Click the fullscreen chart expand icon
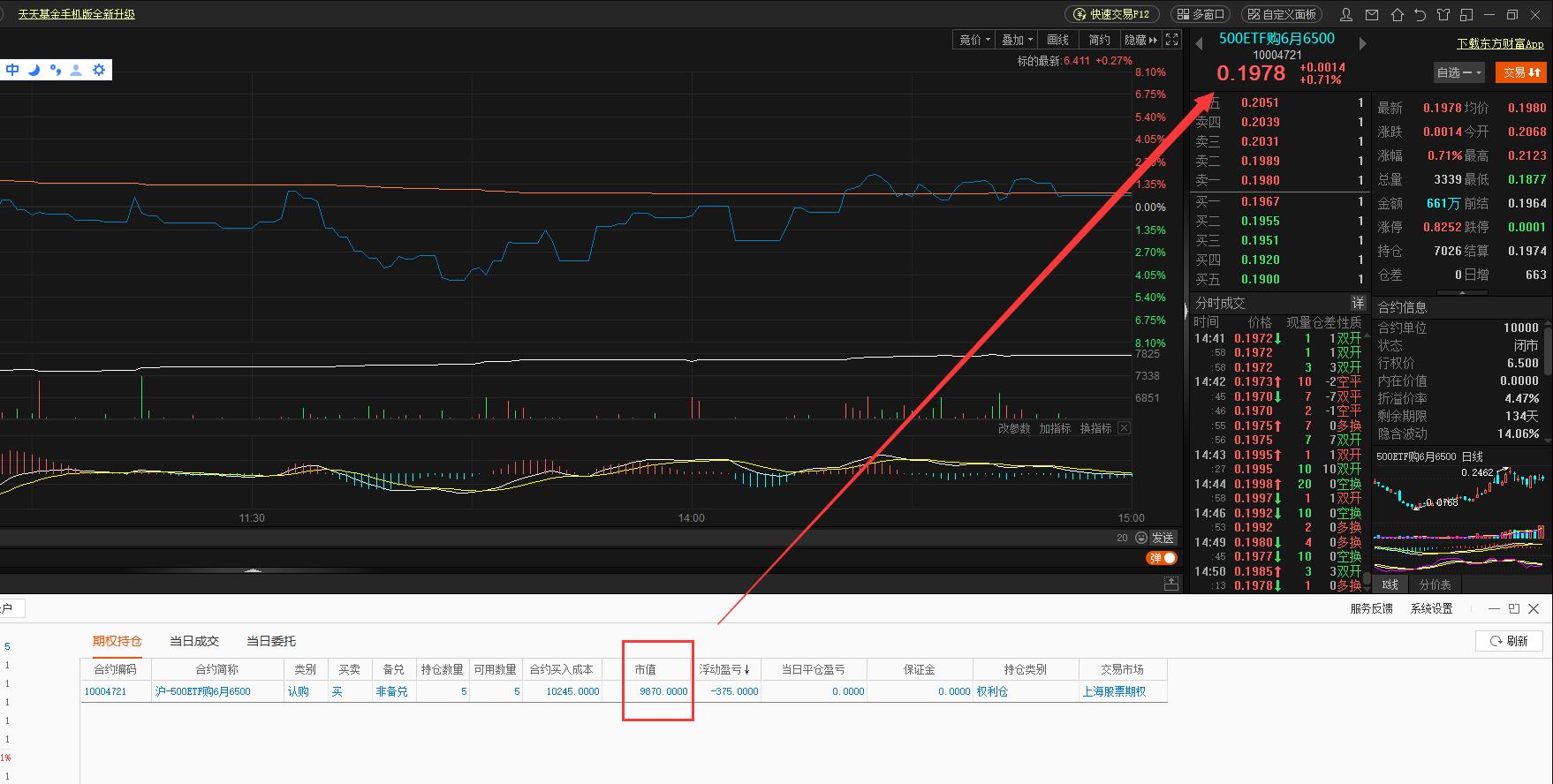This screenshot has width=1553, height=784. pyautogui.click(x=1171, y=40)
